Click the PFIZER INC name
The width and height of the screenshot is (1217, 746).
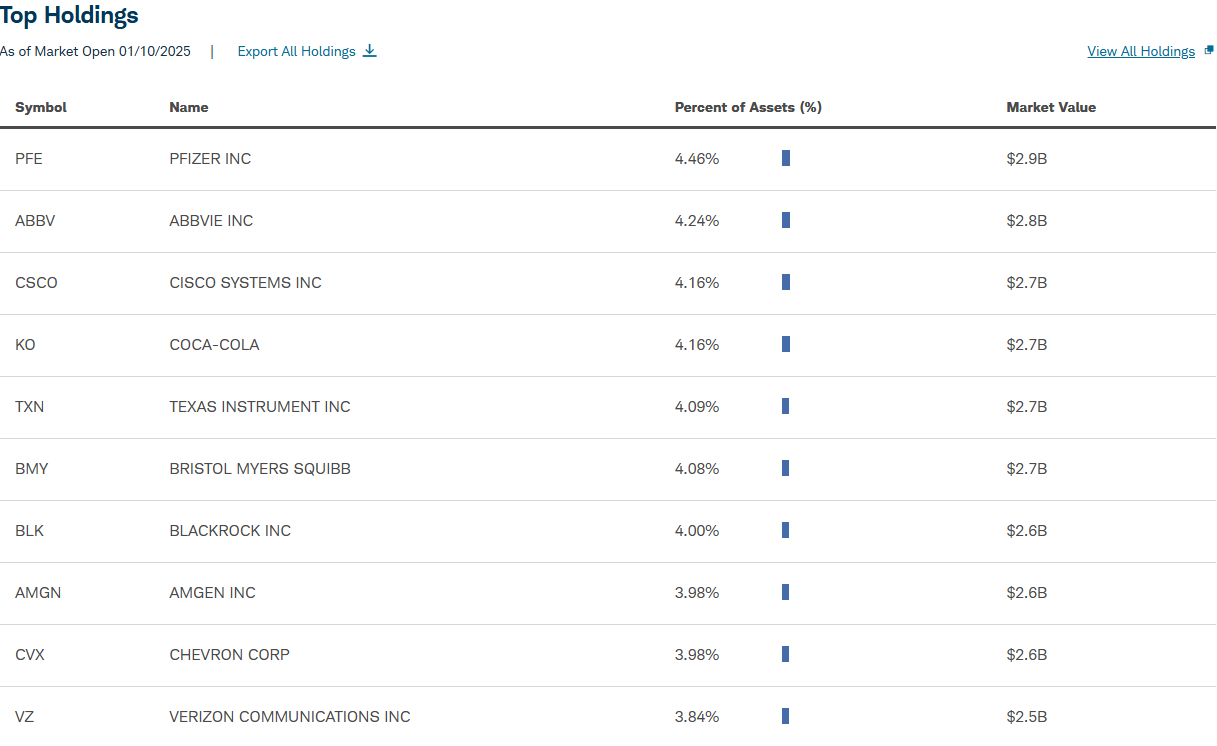(x=210, y=158)
